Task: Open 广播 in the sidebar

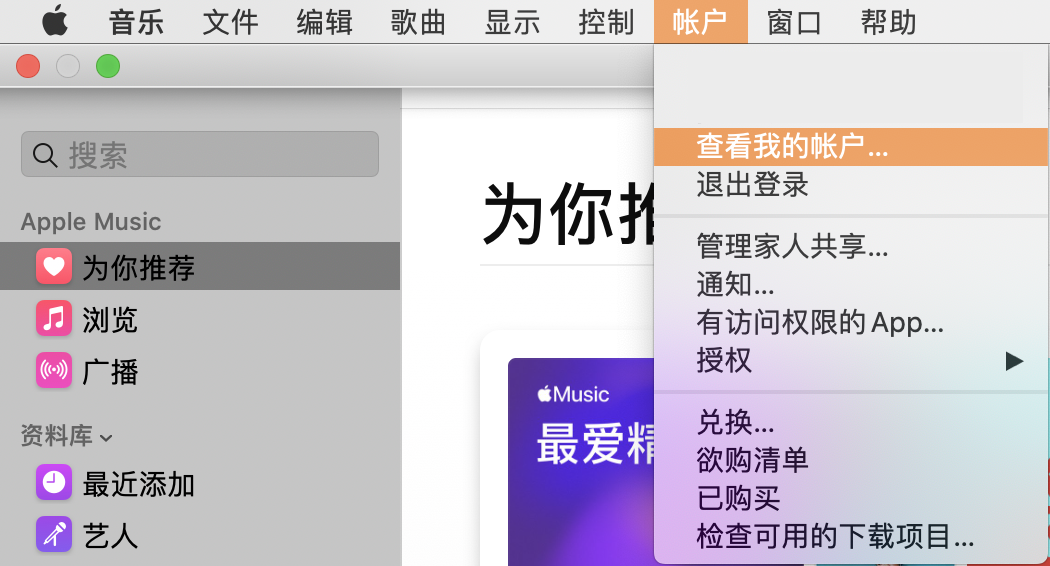Action: (200, 371)
